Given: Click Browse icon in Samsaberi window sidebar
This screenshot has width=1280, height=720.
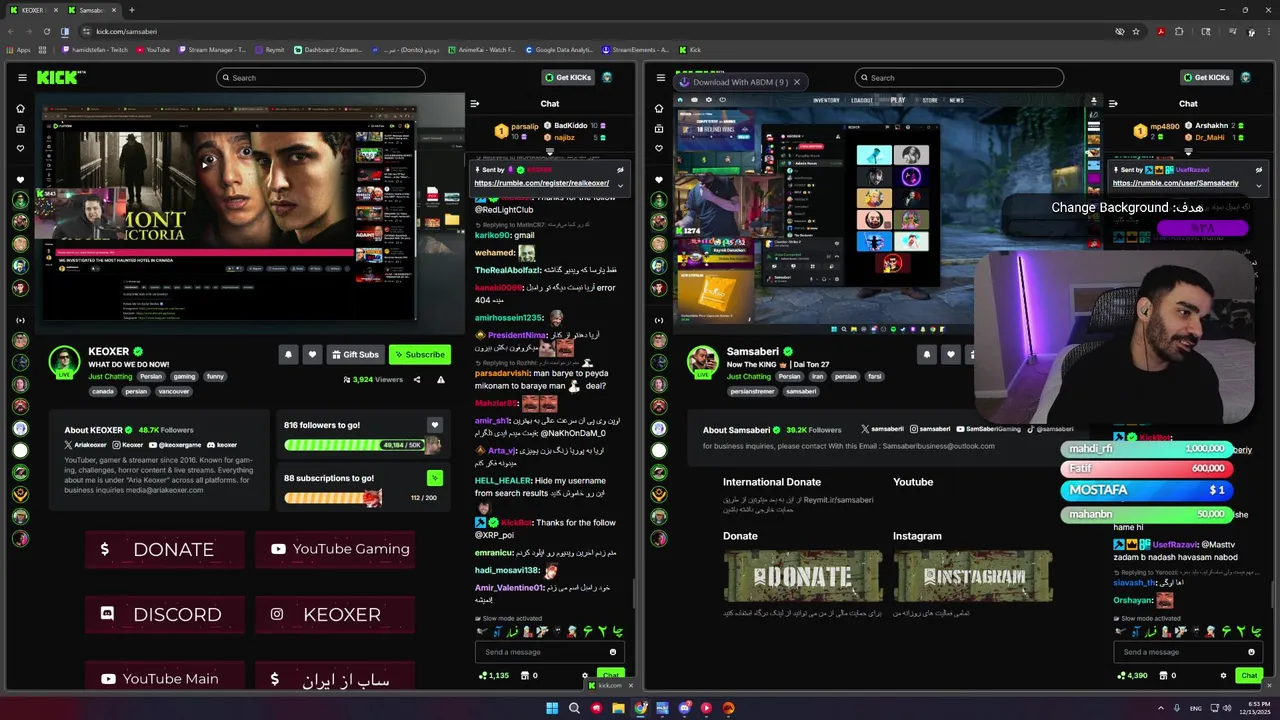Looking at the screenshot, I should (659, 128).
